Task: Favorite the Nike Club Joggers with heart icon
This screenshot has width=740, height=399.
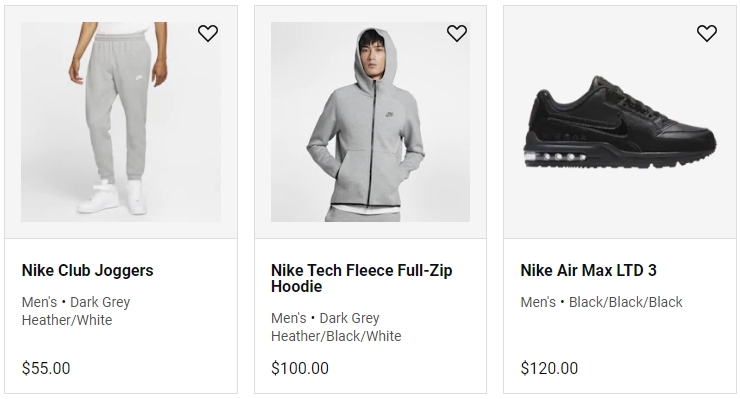Action: pos(208,33)
